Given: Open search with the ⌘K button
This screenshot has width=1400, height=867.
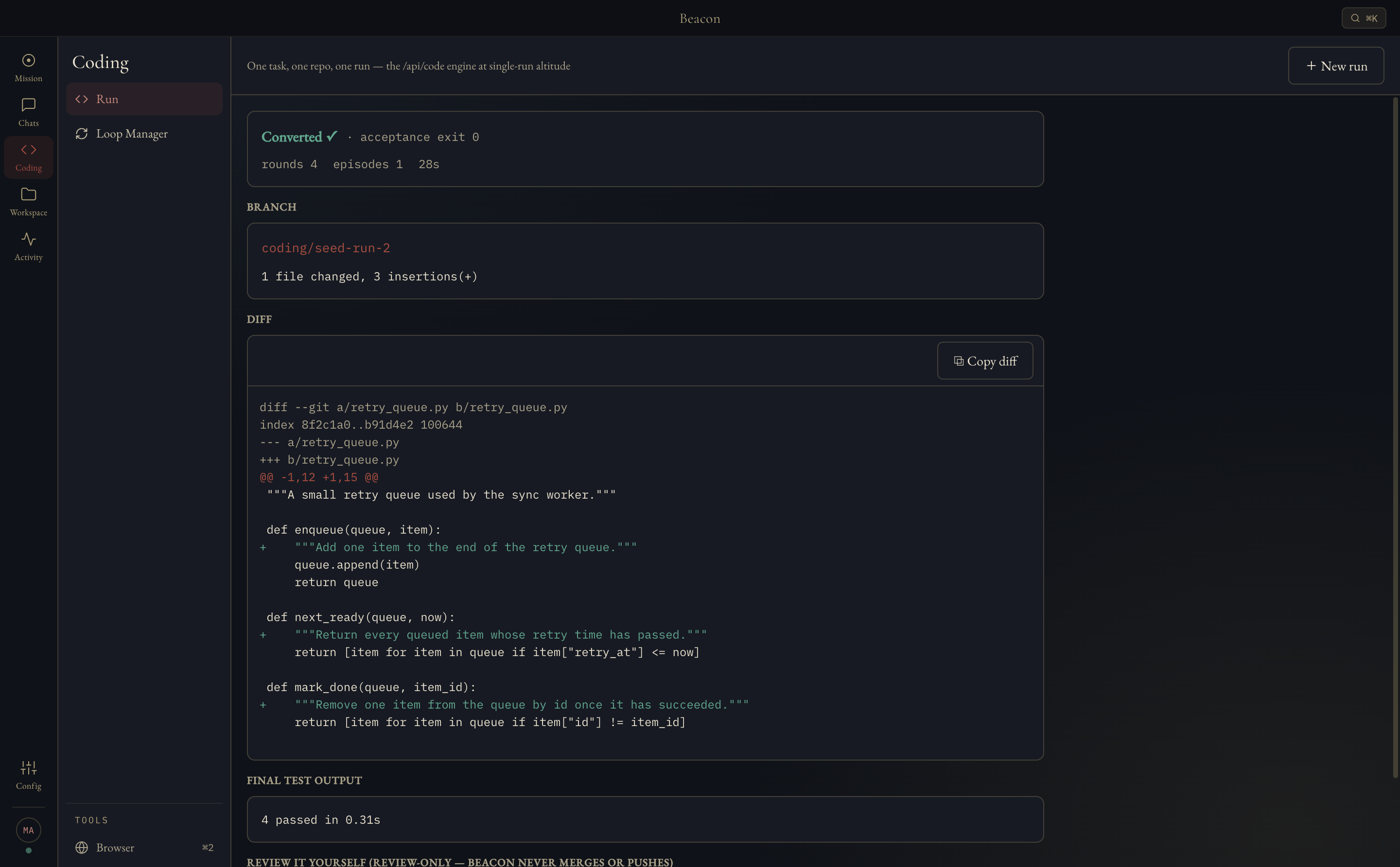Looking at the screenshot, I should (1363, 18).
